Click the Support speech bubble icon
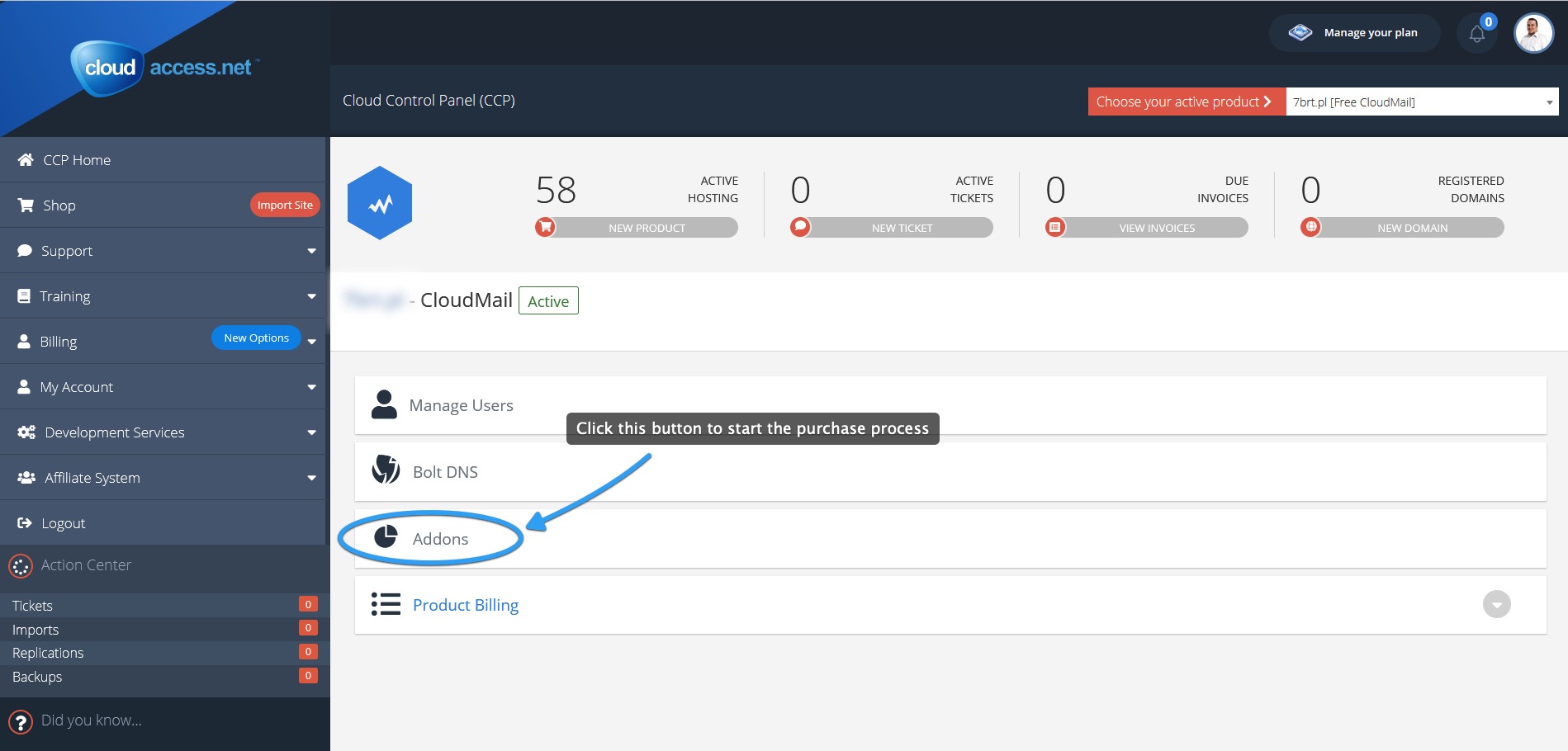 [25, 250]
